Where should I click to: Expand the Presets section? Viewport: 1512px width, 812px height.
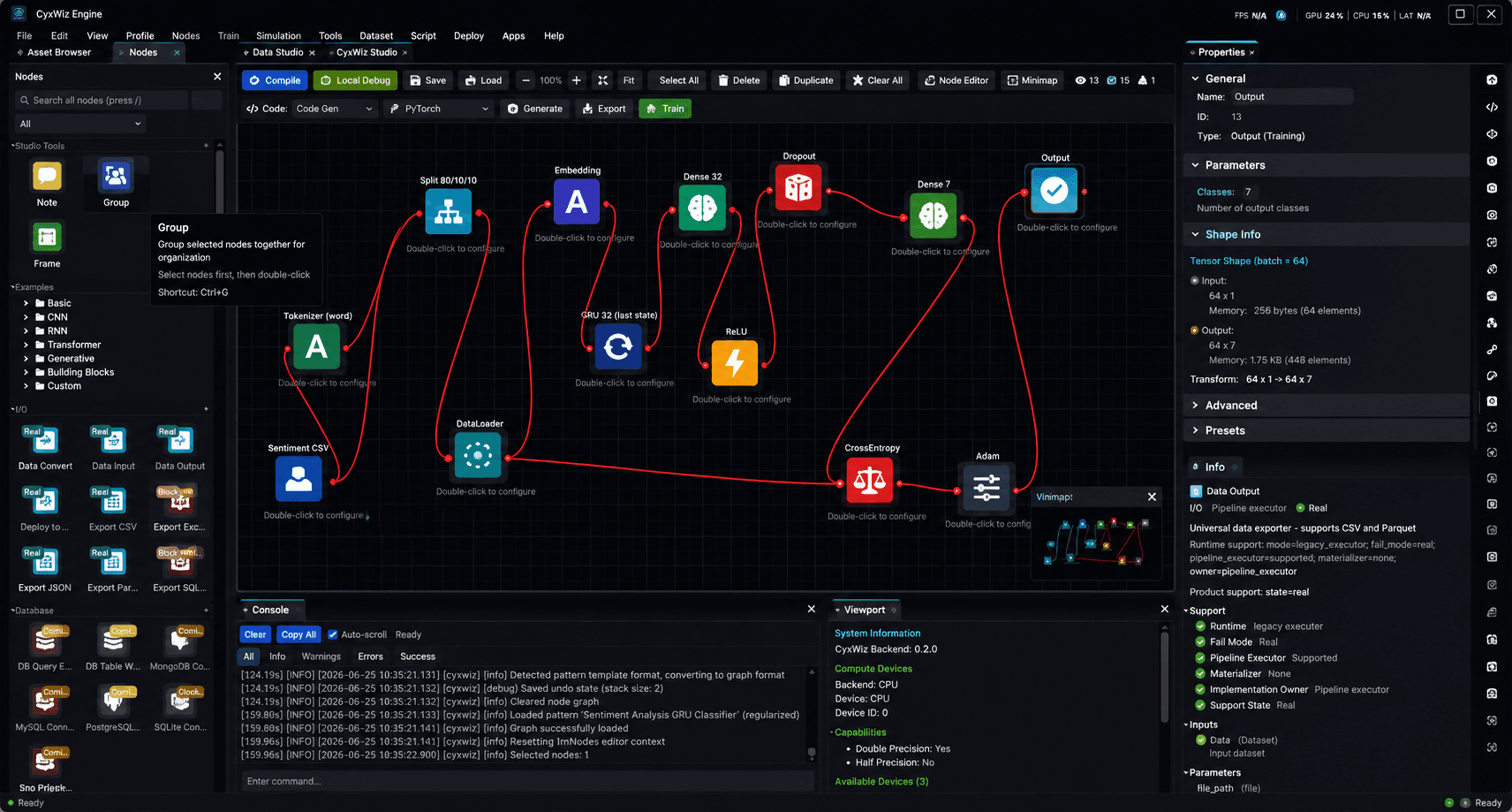1325,430
